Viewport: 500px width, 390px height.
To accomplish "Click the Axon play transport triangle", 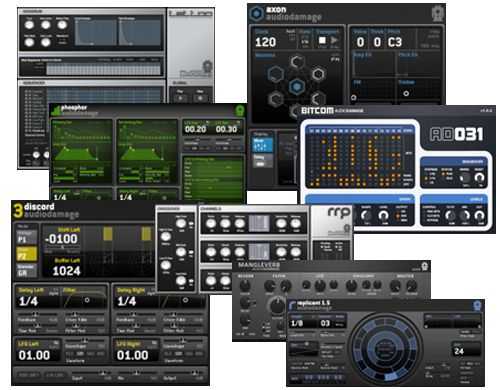I will click(x=334, y=41).
